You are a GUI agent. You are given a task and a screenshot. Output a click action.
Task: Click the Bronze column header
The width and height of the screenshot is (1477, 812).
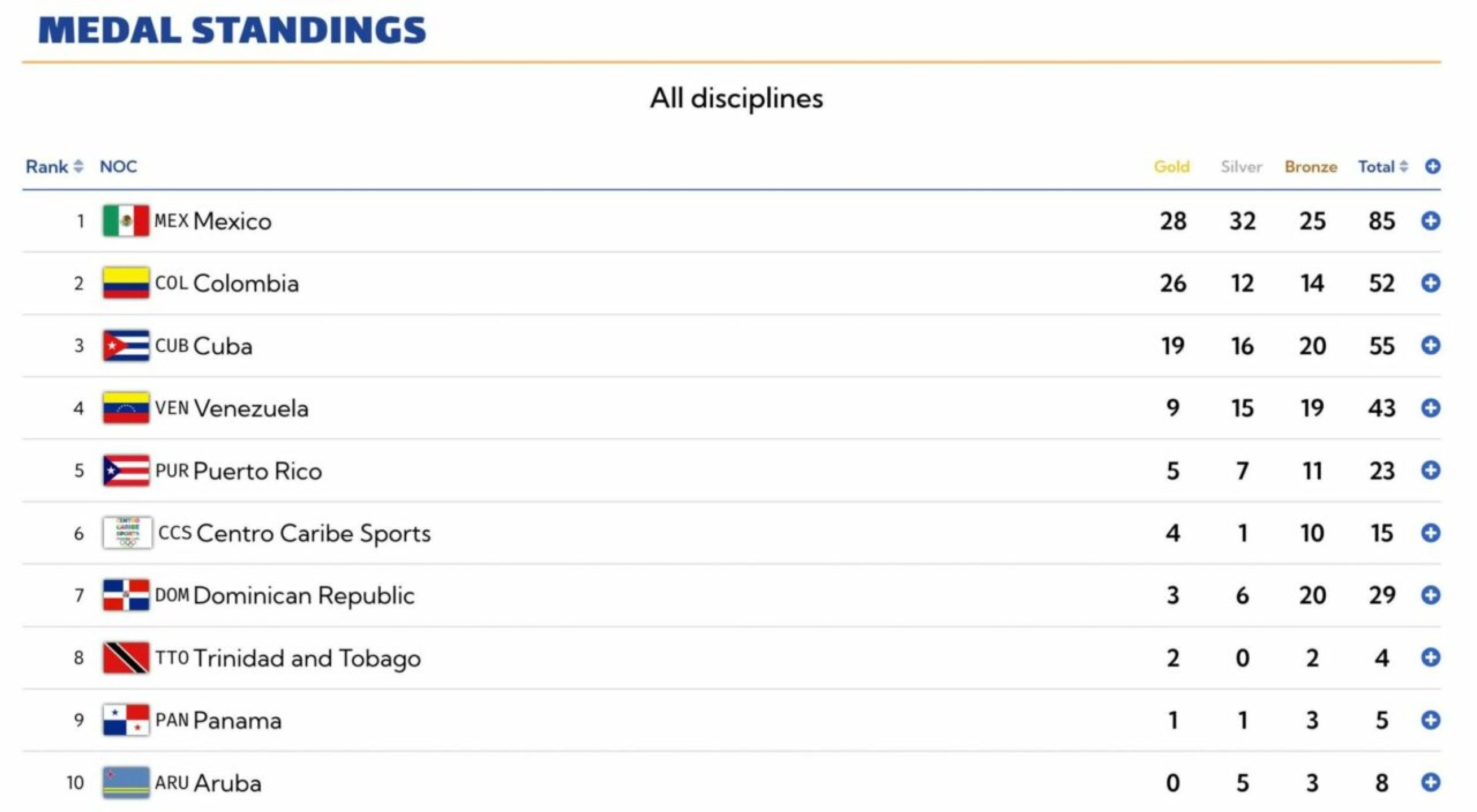pyautogui.click(x=1311, y=167)
